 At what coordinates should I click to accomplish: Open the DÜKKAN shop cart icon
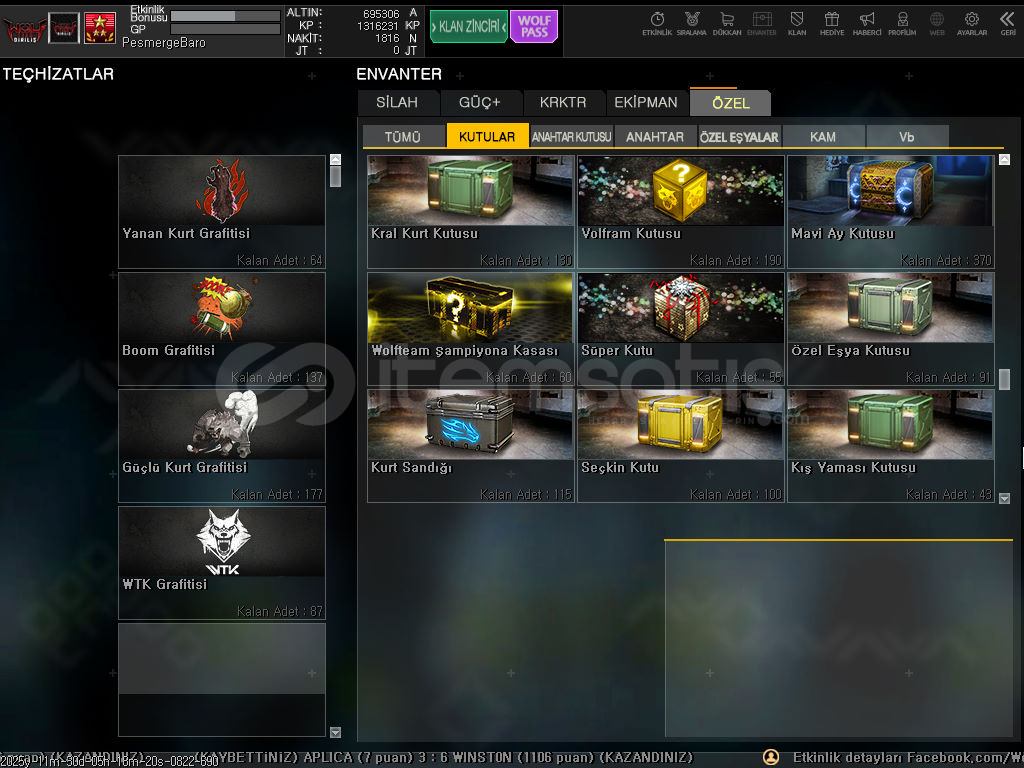coord(727,24)
